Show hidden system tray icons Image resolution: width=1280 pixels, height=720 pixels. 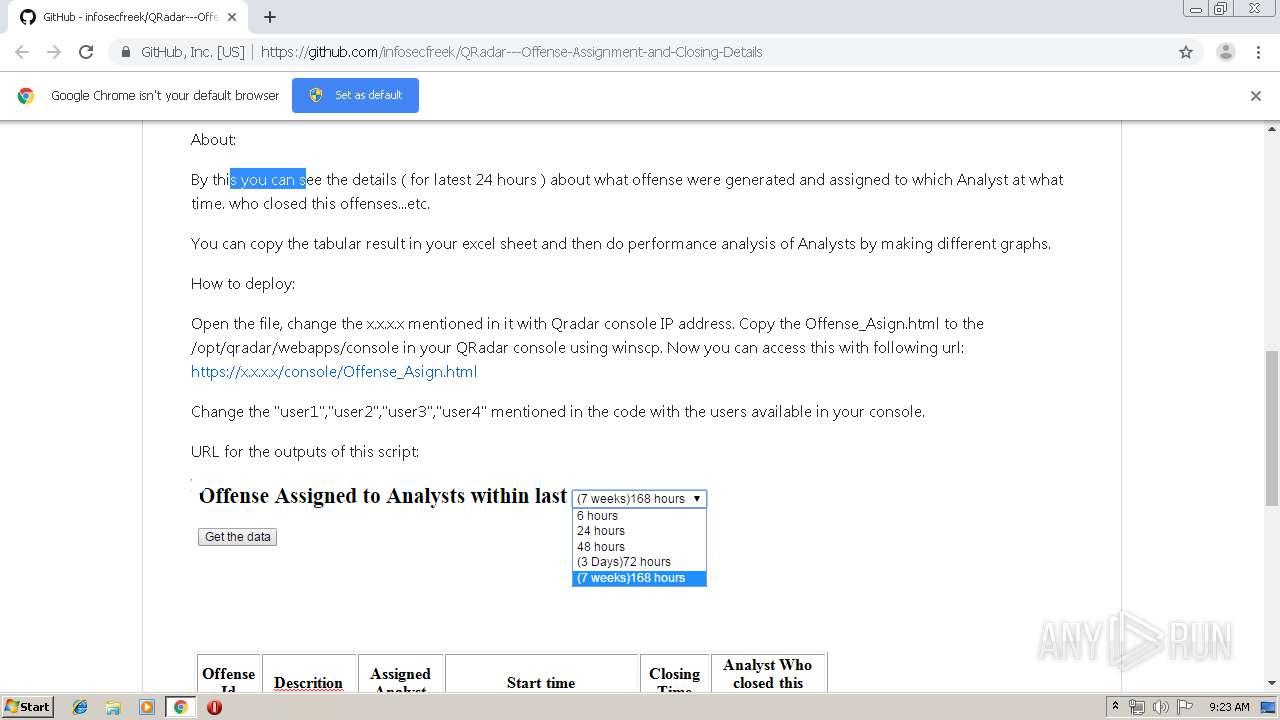pos(1115,707)
